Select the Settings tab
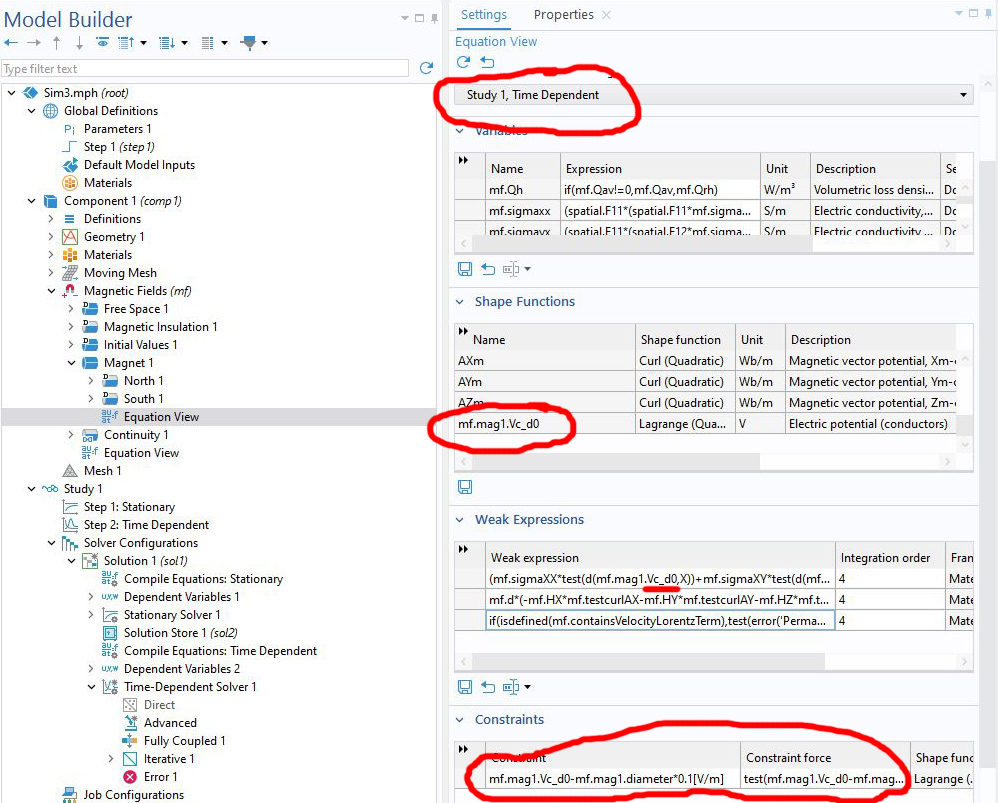 [483, 15]
